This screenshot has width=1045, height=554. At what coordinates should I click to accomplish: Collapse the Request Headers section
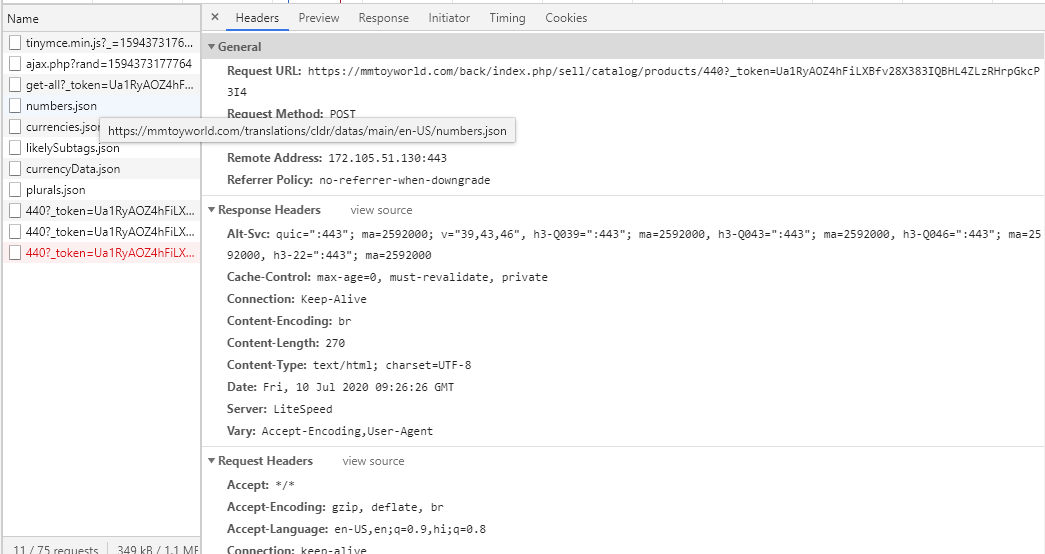click(x=212, y=461)
